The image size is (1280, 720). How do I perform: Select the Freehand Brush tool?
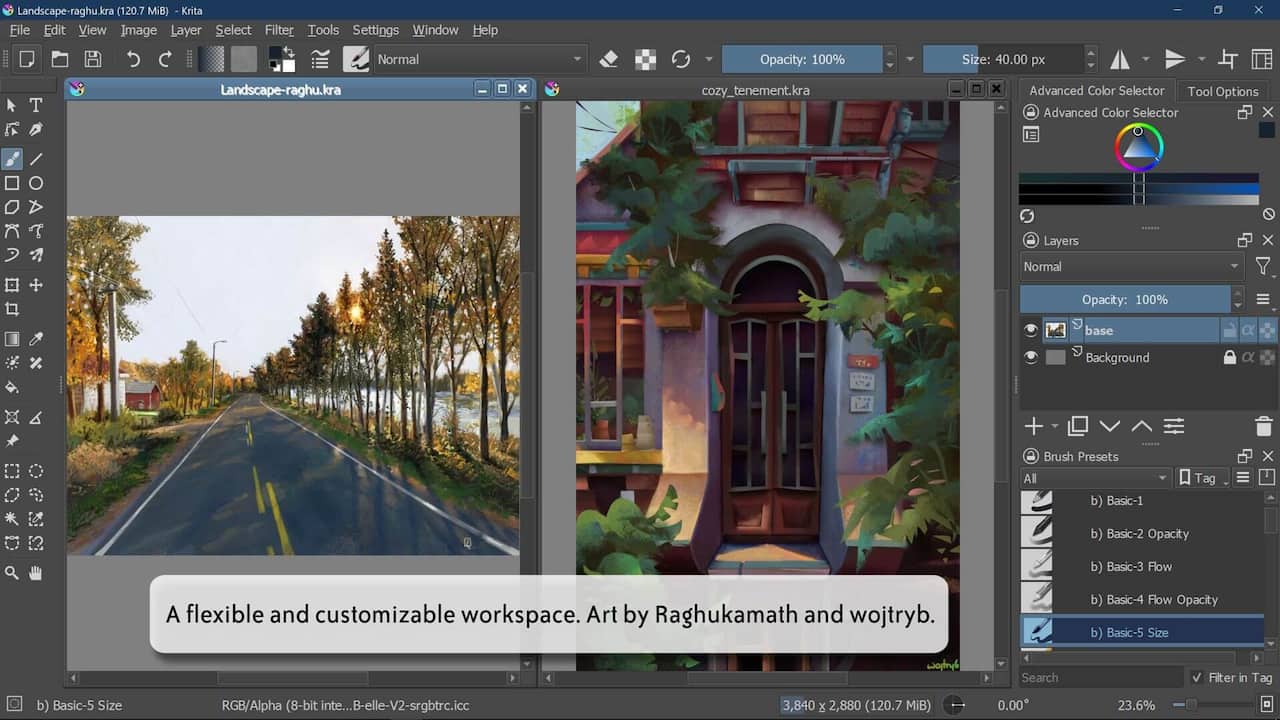(12, 159)
